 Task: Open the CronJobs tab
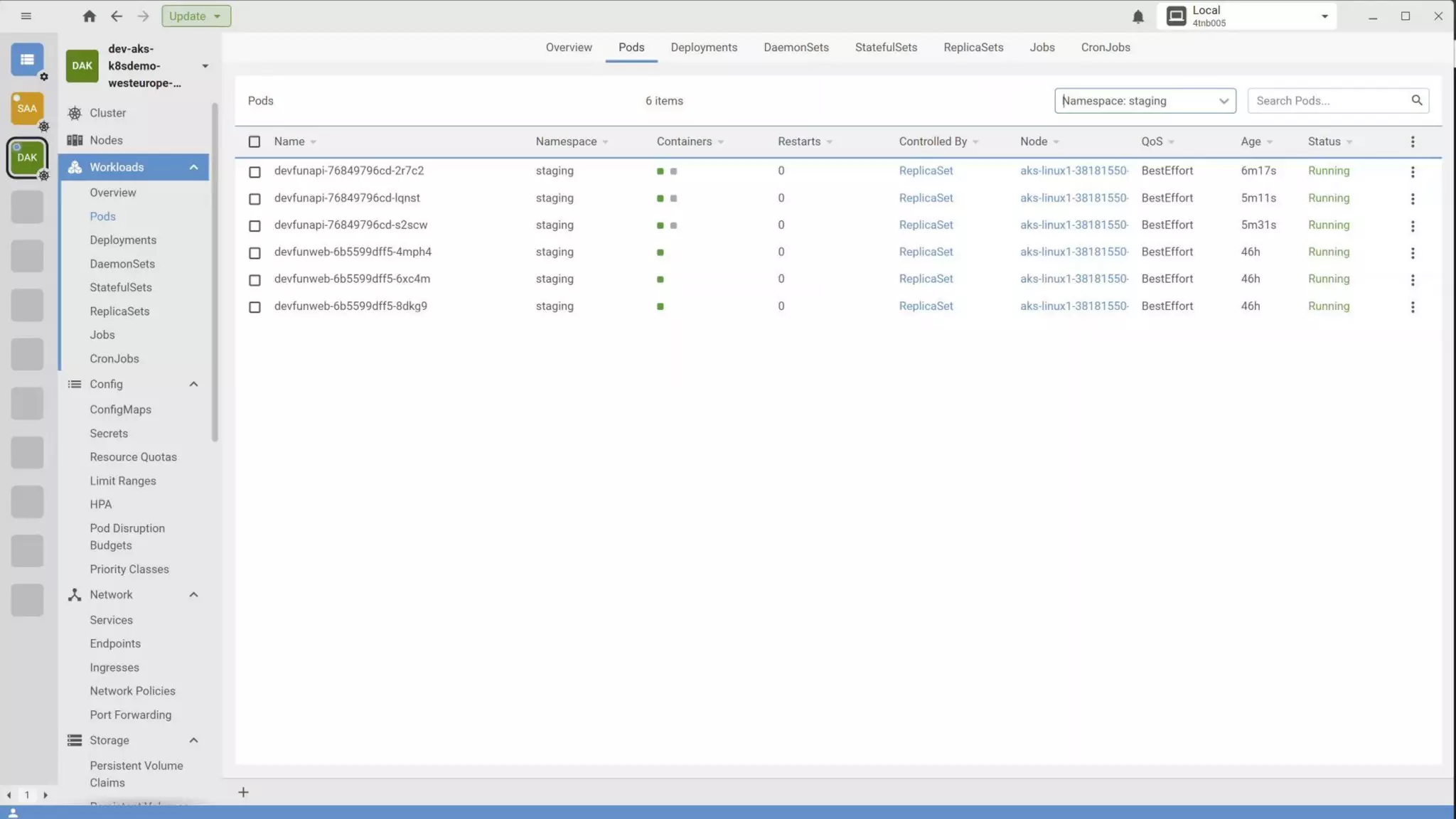point(1105,47)
